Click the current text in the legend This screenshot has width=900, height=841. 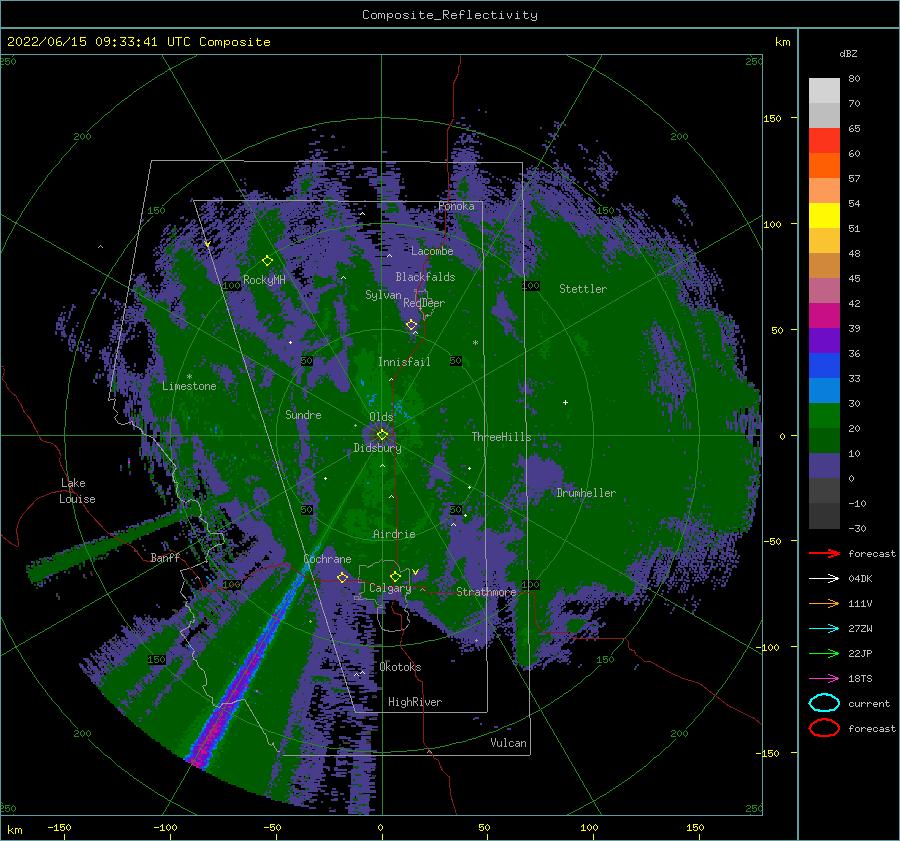tap(868, 704)
